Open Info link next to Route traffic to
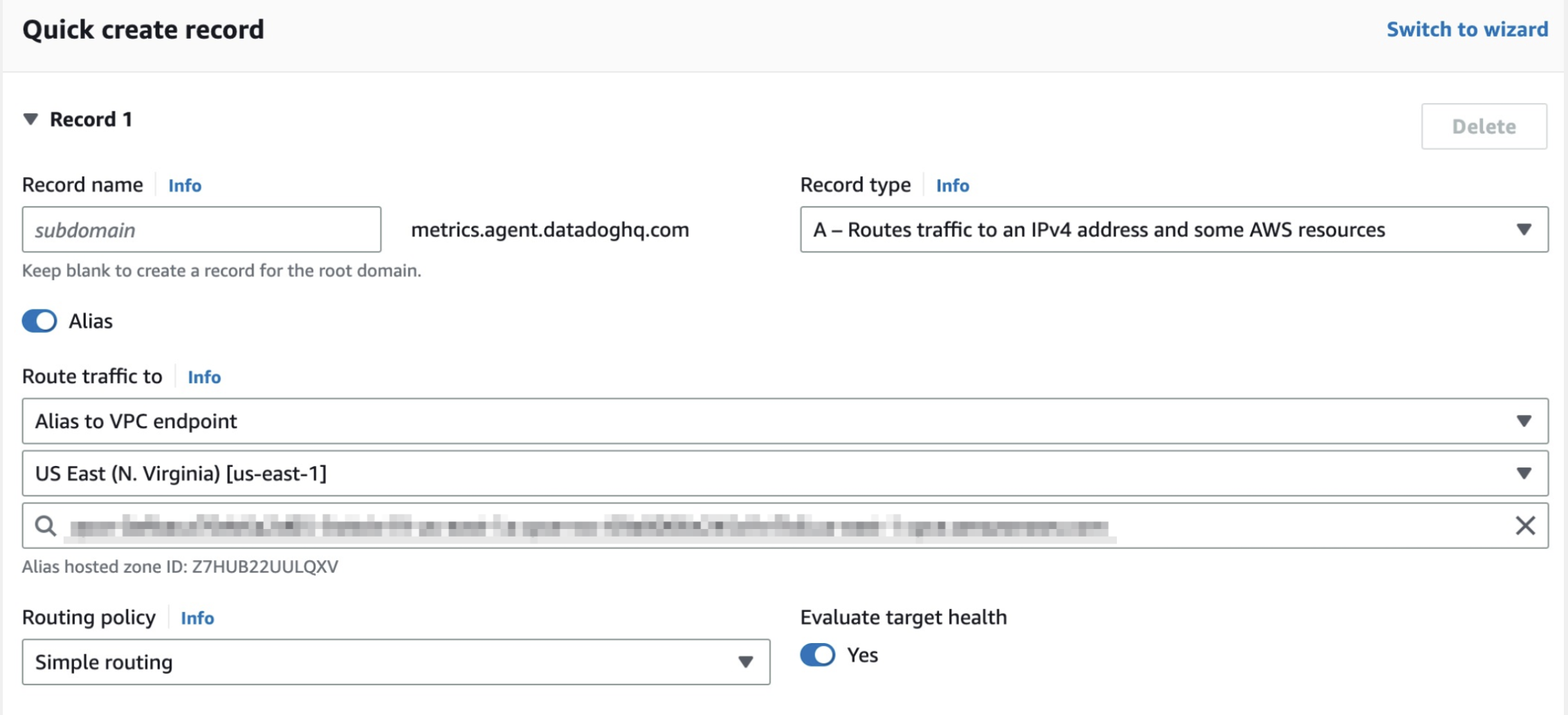 (x=204, y=377)
